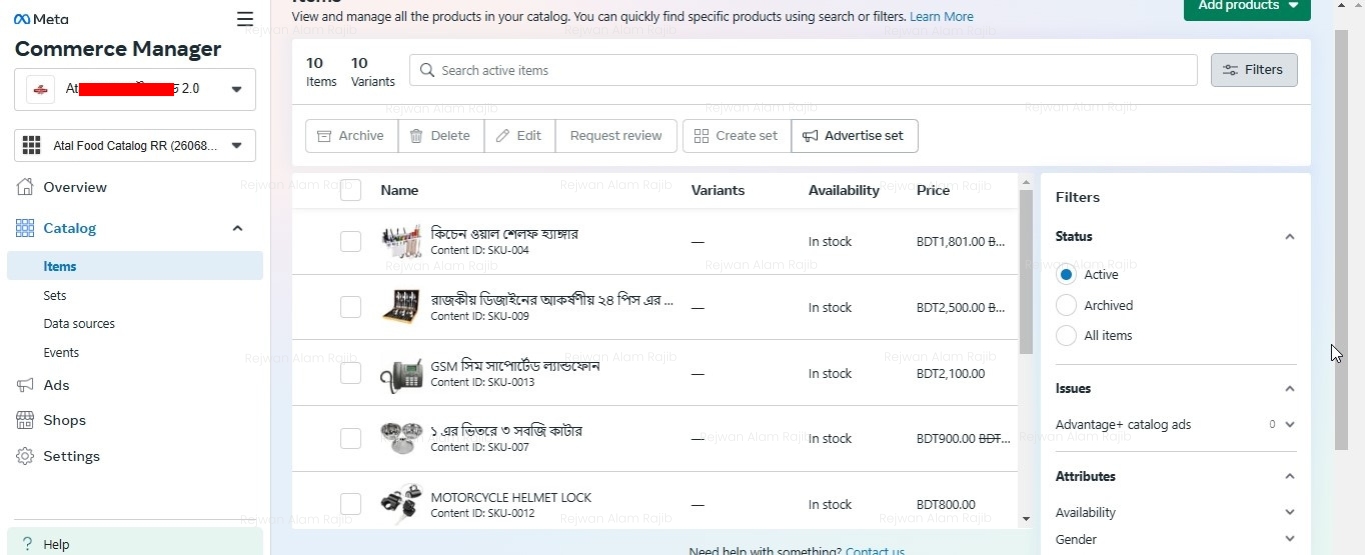Select the Archived status radio button
The height and width of the screenshot is (555, 1365).
(x=1066, y=305)
